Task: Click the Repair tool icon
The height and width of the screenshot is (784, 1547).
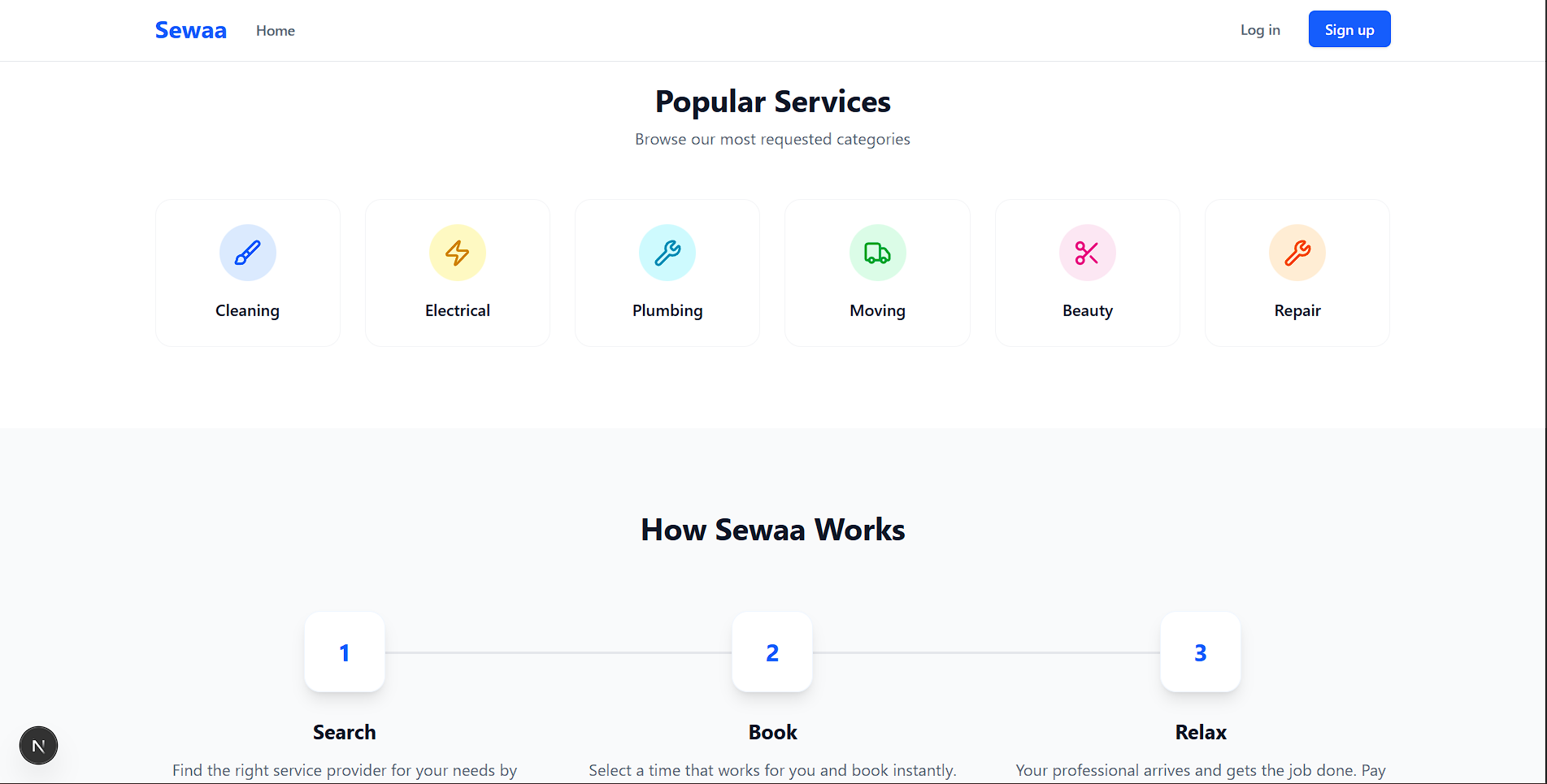Action: 1297,252
